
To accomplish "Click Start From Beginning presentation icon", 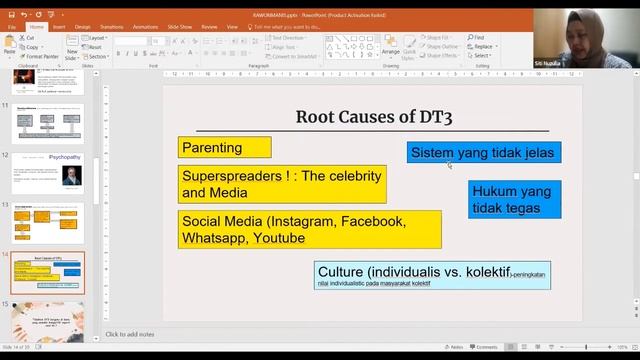I will [x=51, y=15].
